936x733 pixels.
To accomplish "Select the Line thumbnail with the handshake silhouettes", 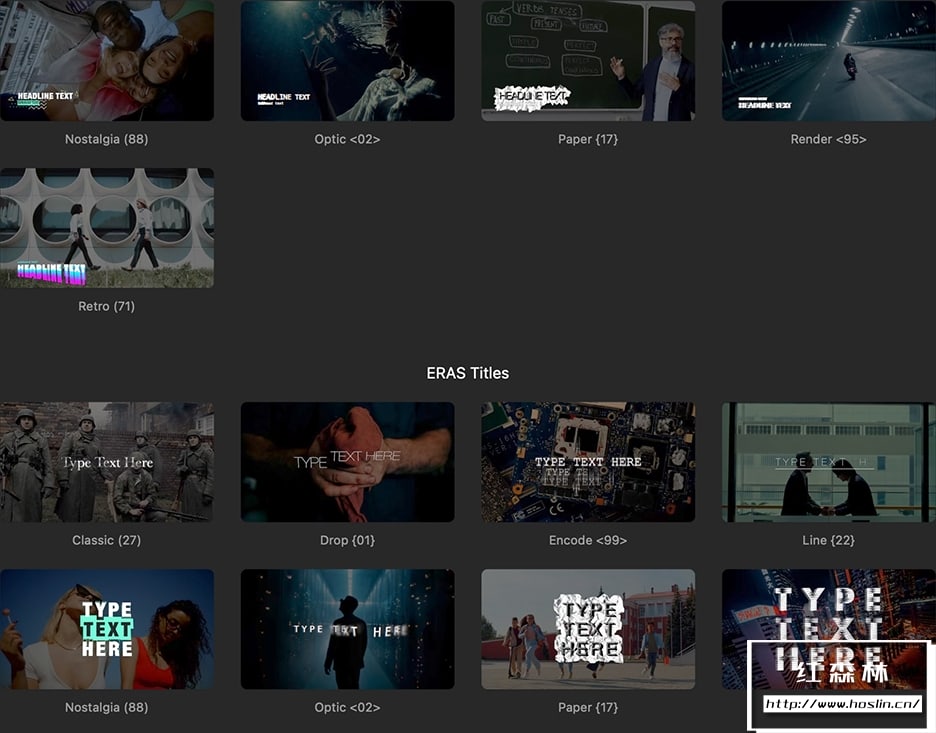I will click(829, 462).
